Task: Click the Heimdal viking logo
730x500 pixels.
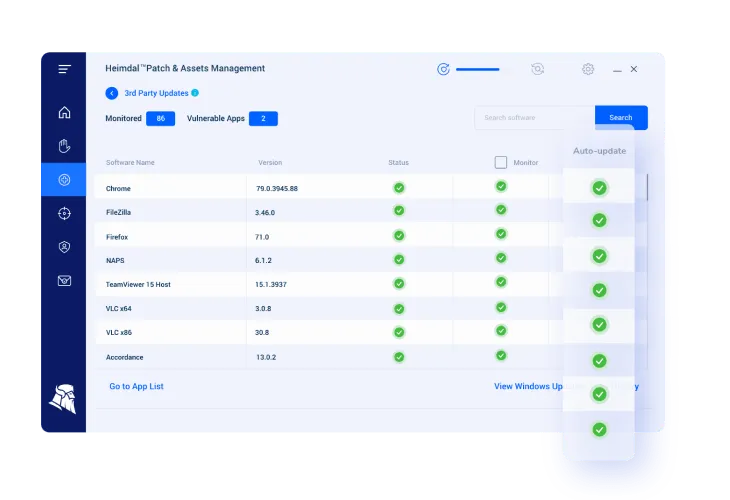Action: coord(63,399)
